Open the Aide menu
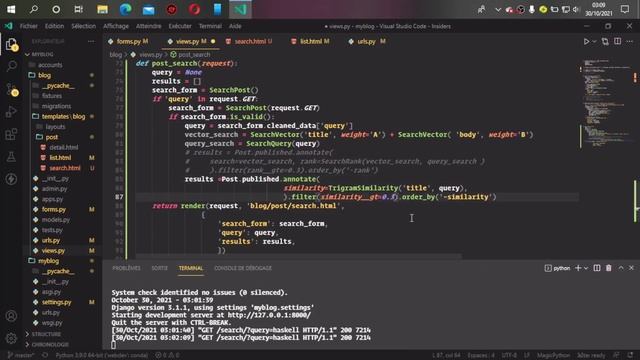This screenshot has width=640, height=360. pos(235,26)
